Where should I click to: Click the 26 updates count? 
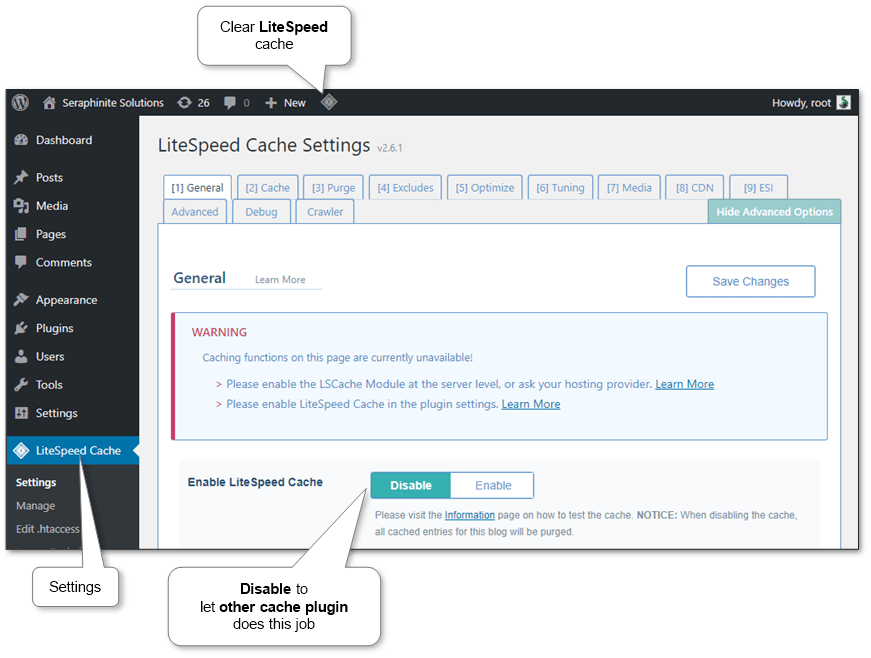coord(204,103)
